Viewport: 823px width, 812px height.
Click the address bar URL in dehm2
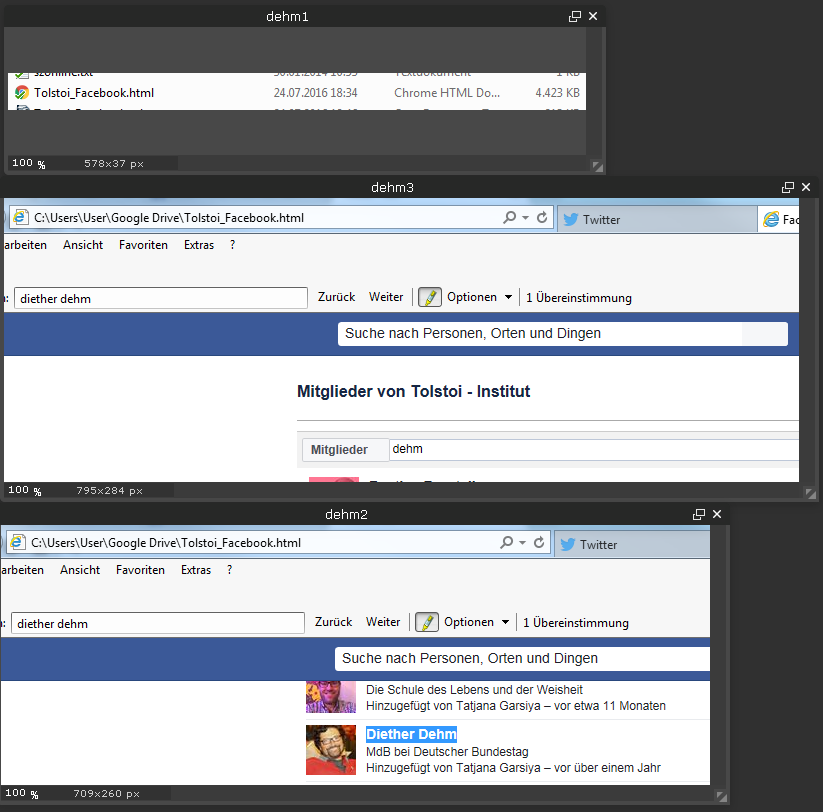coord(166,543)
